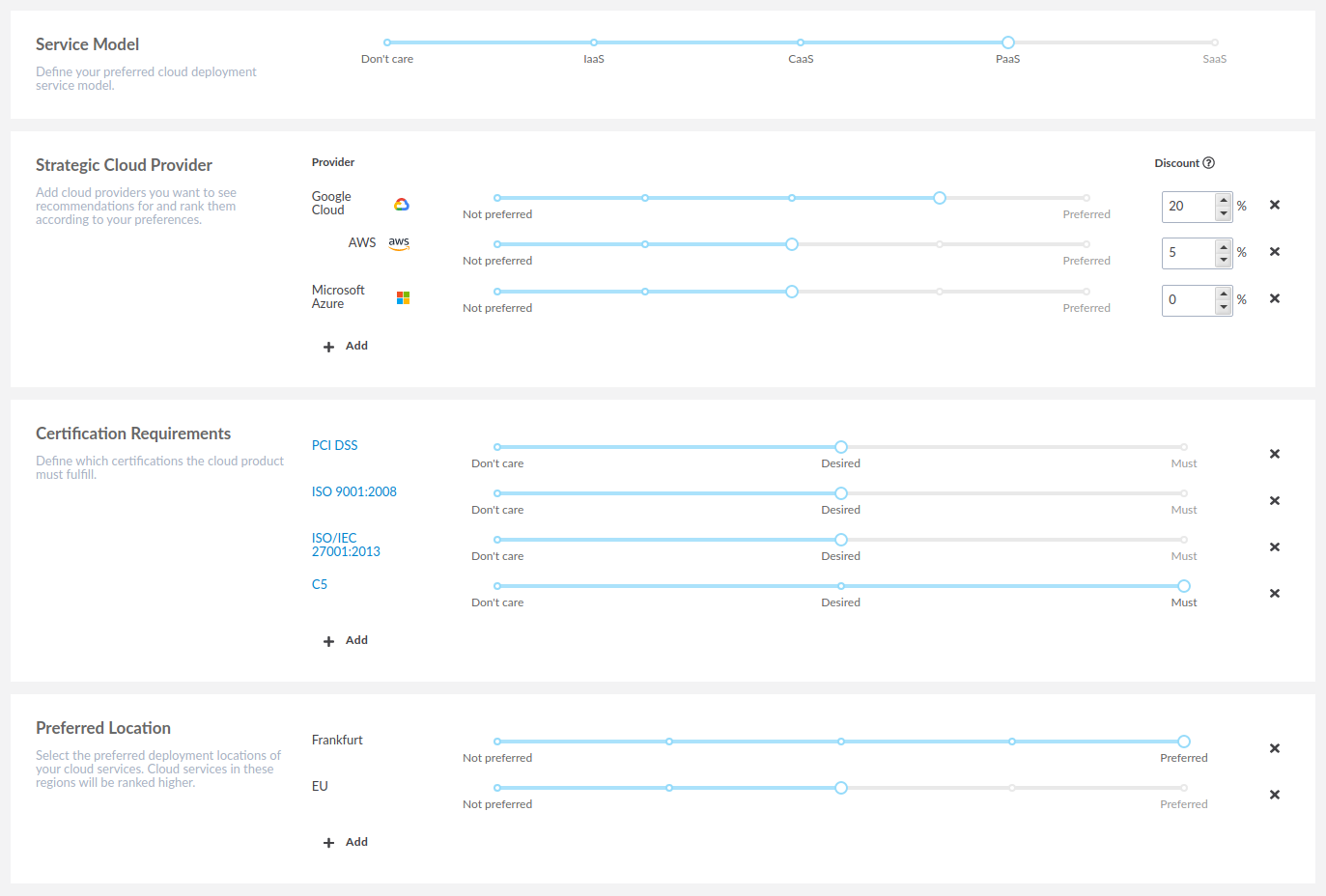Decrease the Microsoft Azure discount value
The width and height of the screenshot is (1326, 896).
tap(1224, 307)
